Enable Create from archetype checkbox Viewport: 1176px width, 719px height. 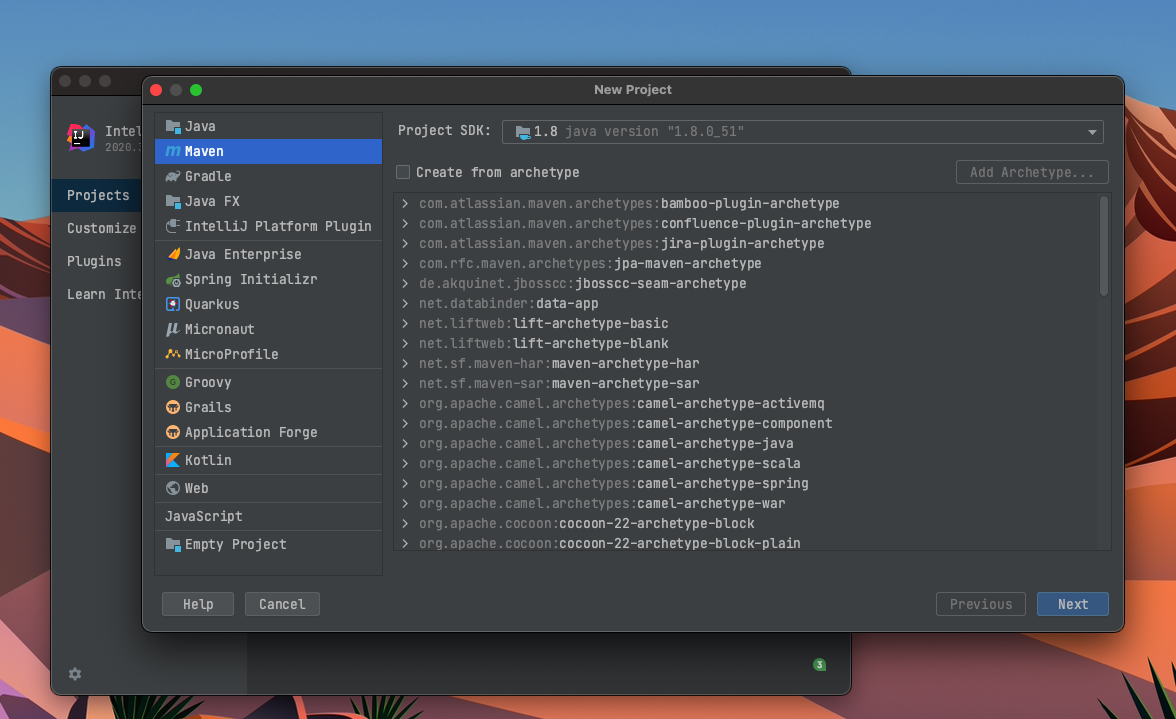[404, 172]
